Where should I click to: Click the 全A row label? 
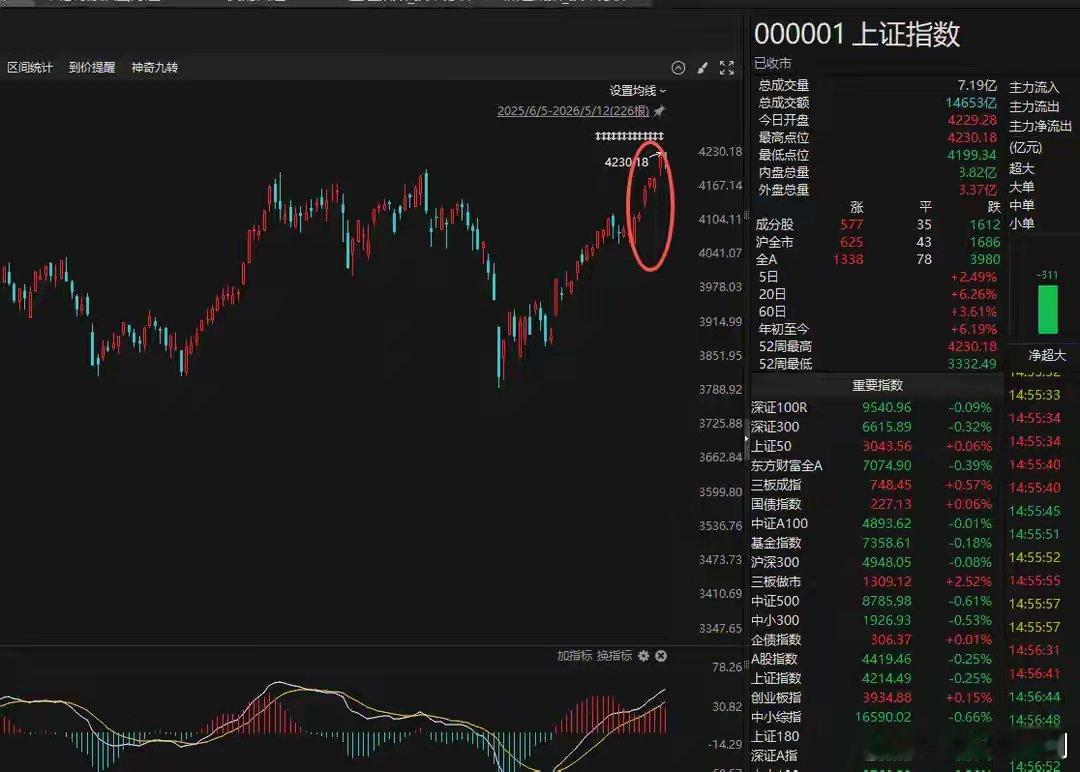(767, 260)
